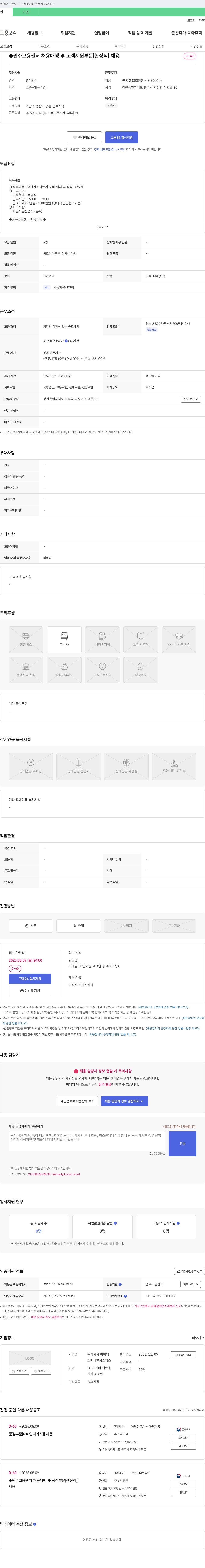205x1568 pixels.
Task: Select the 자녀 학자금 지원 icon
Action: pos(179,640)
